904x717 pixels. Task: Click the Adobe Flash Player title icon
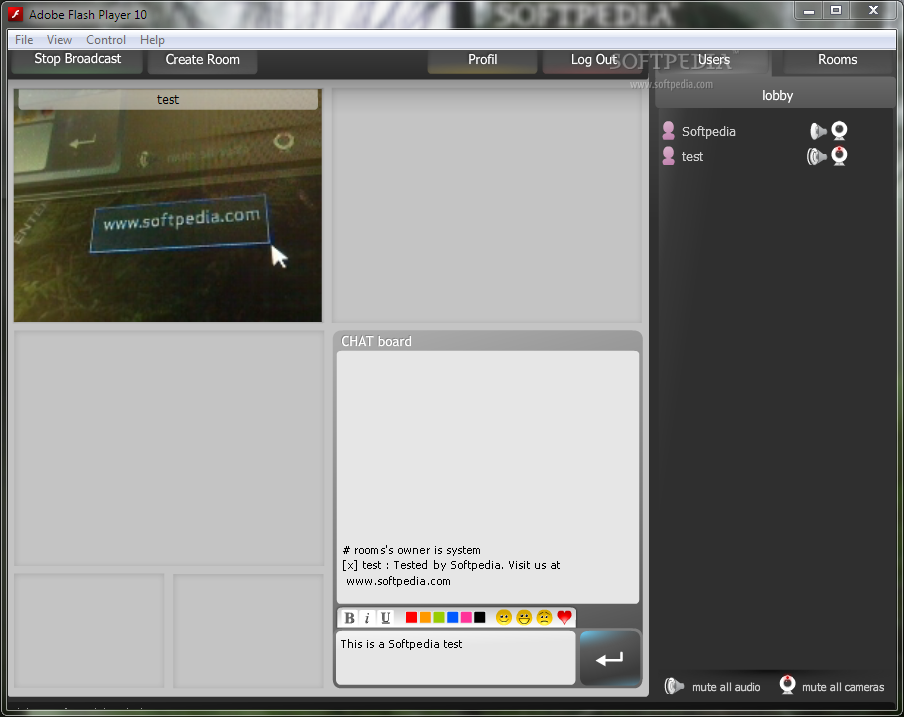[16, 14]
